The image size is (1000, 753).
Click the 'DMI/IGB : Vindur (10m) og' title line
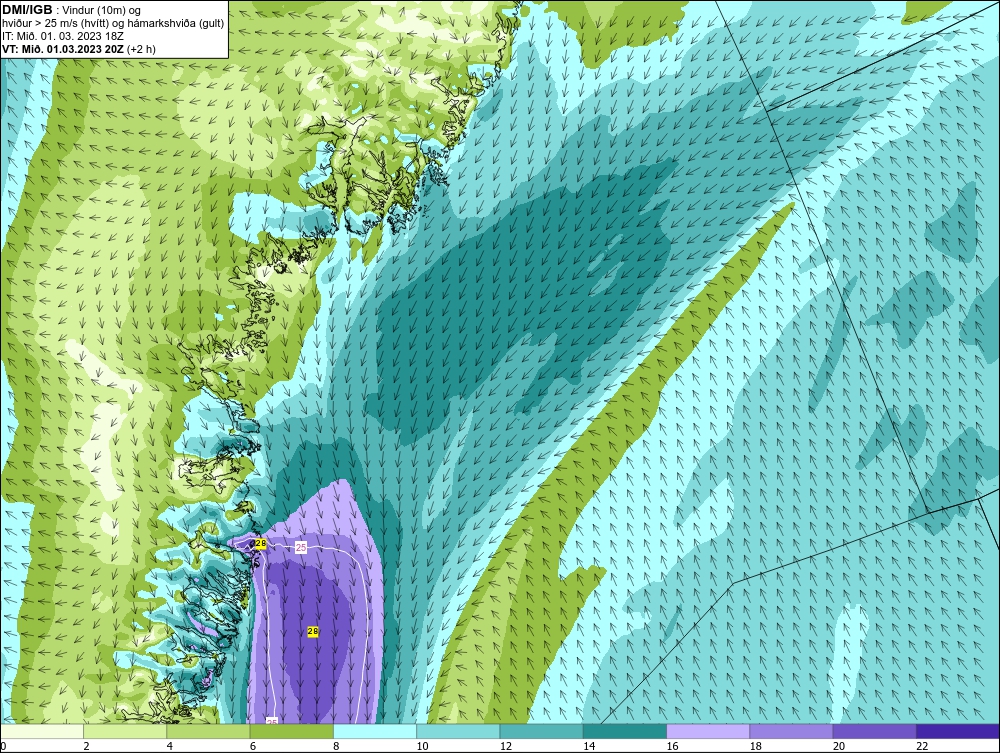click(x=72, y=10)
